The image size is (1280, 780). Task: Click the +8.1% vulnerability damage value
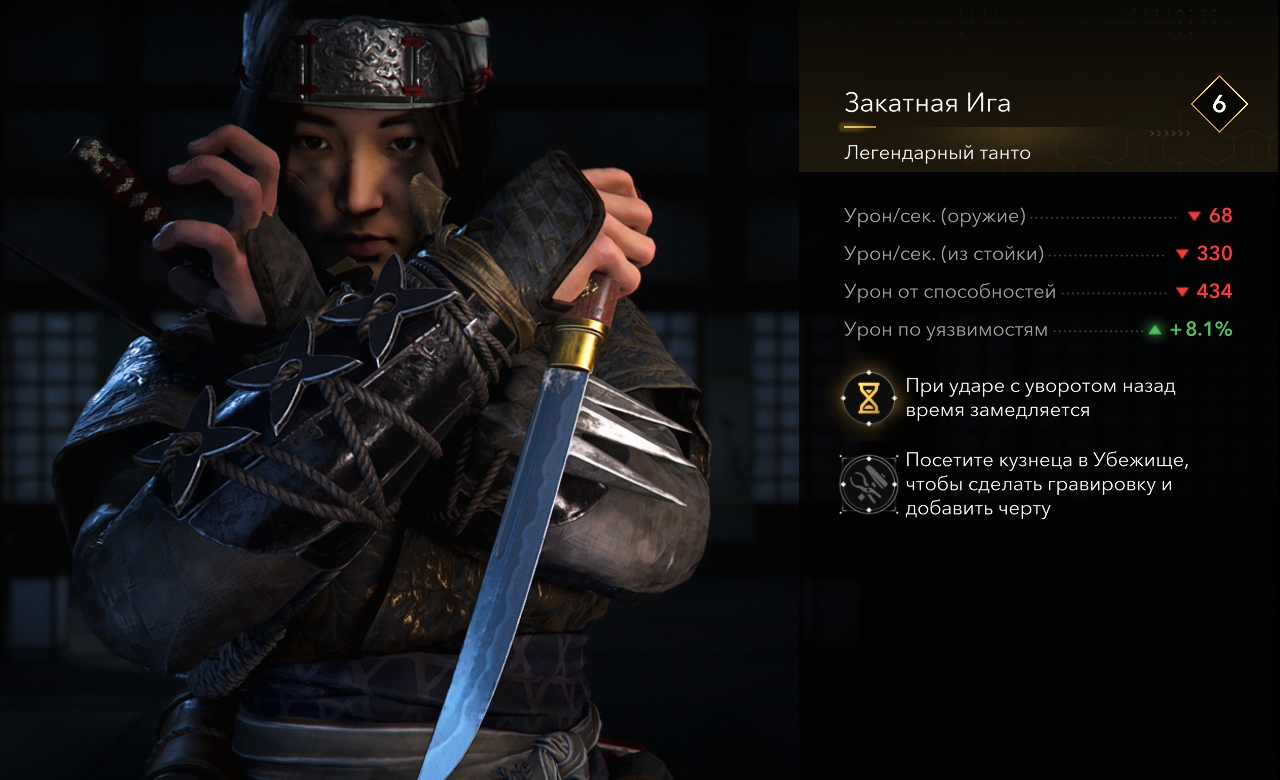1201,329
